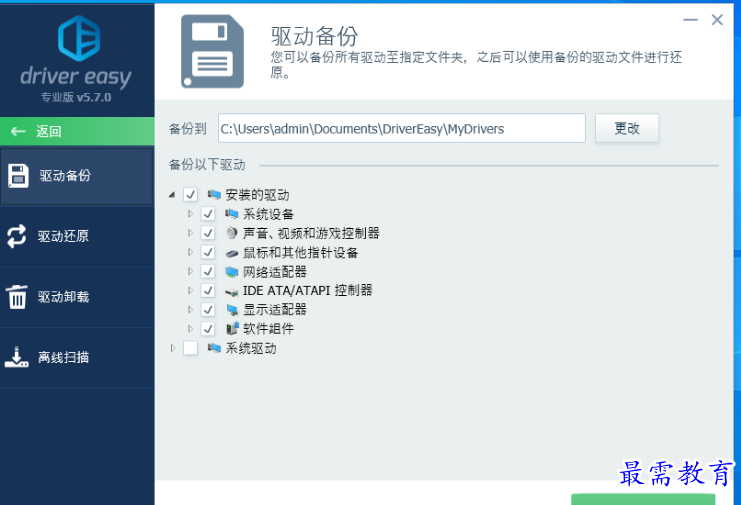The image size is (741, 505).
Task: Uncheck the 网络适配器 checkbox
Action: 208,271
